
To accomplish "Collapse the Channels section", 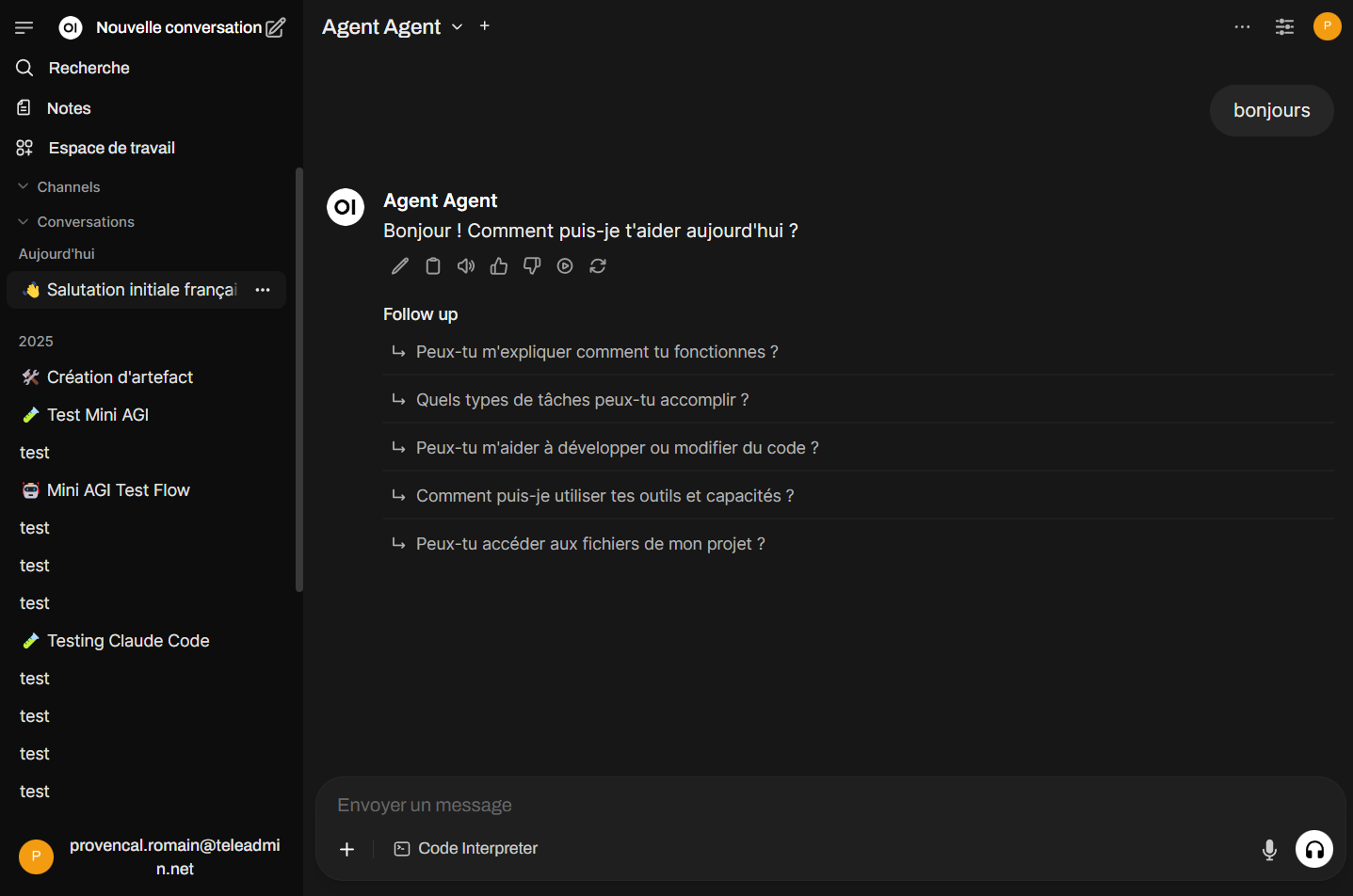I will click(23, 186).
